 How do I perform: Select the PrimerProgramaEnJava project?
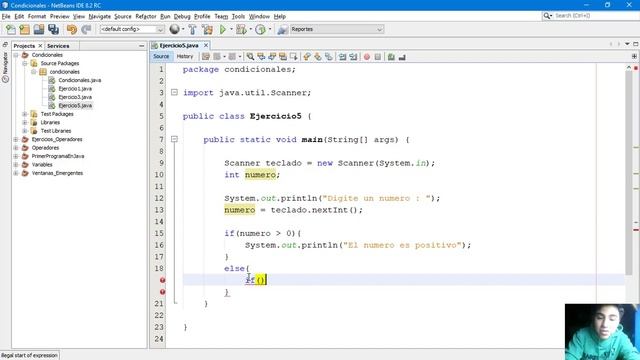click(x=58, y=156)
